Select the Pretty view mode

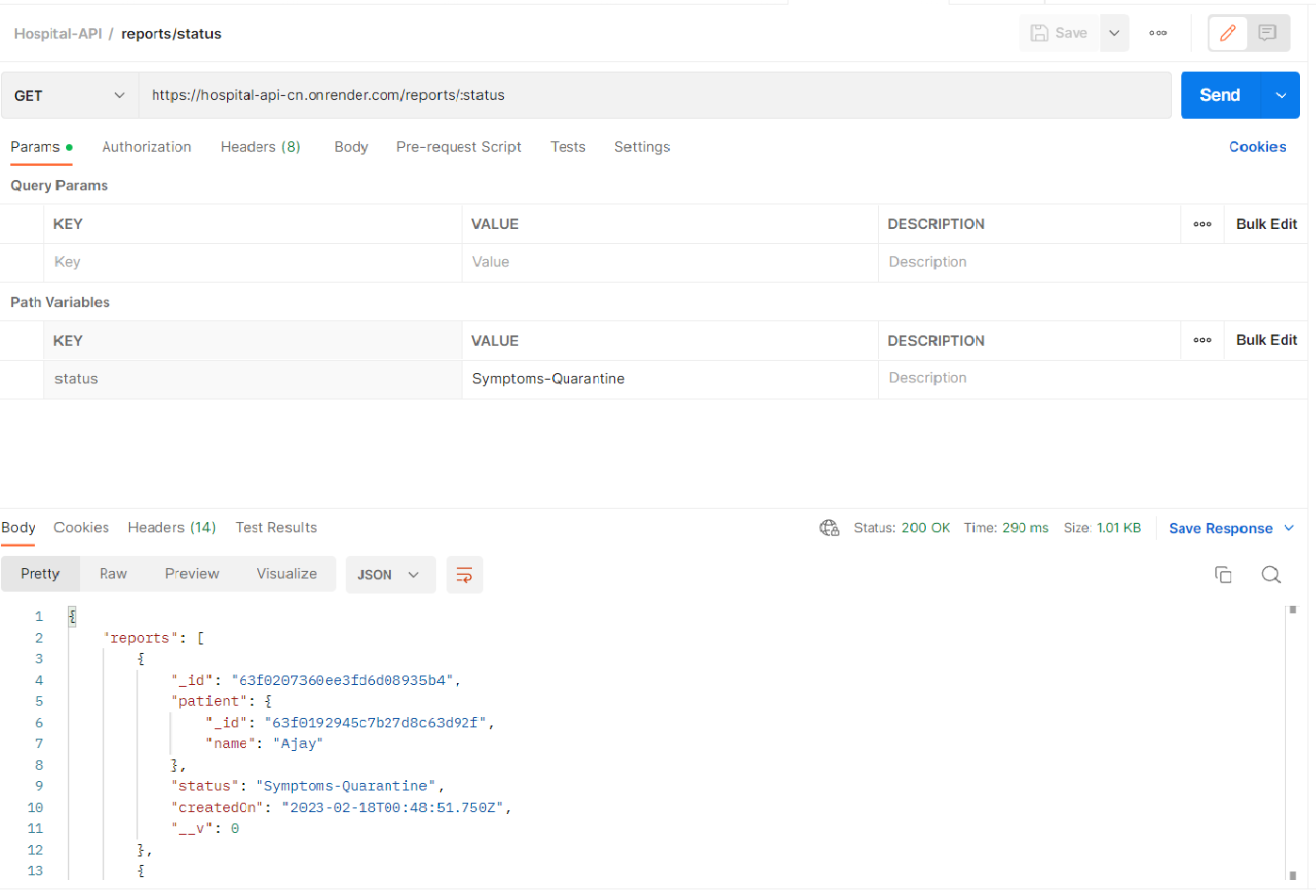(x=41, y=574)
